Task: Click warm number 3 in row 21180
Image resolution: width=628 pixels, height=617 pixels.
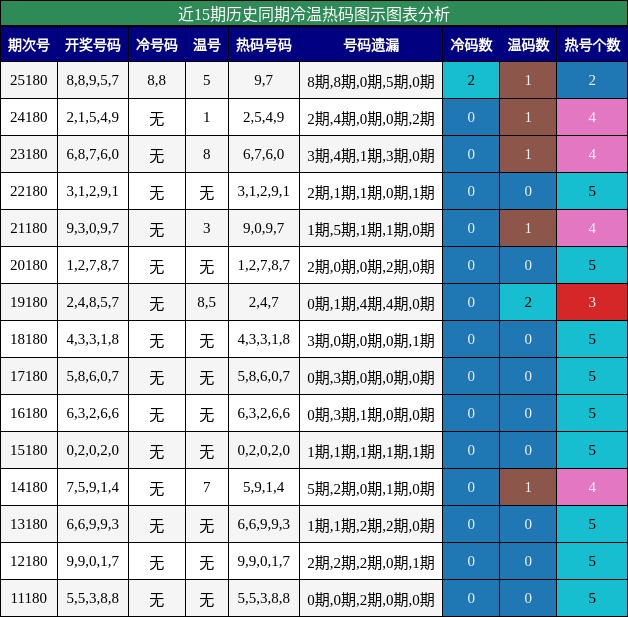Action: (207, 228)
